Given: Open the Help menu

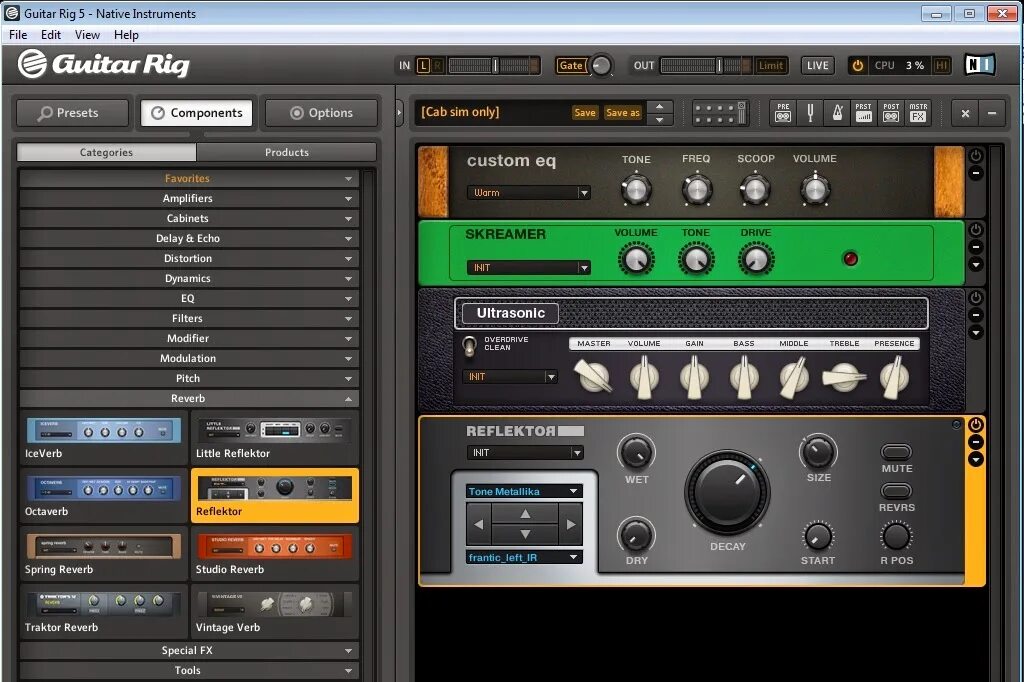Looking at the screenshot, I should pyautogui.click(x=126, y=35).
